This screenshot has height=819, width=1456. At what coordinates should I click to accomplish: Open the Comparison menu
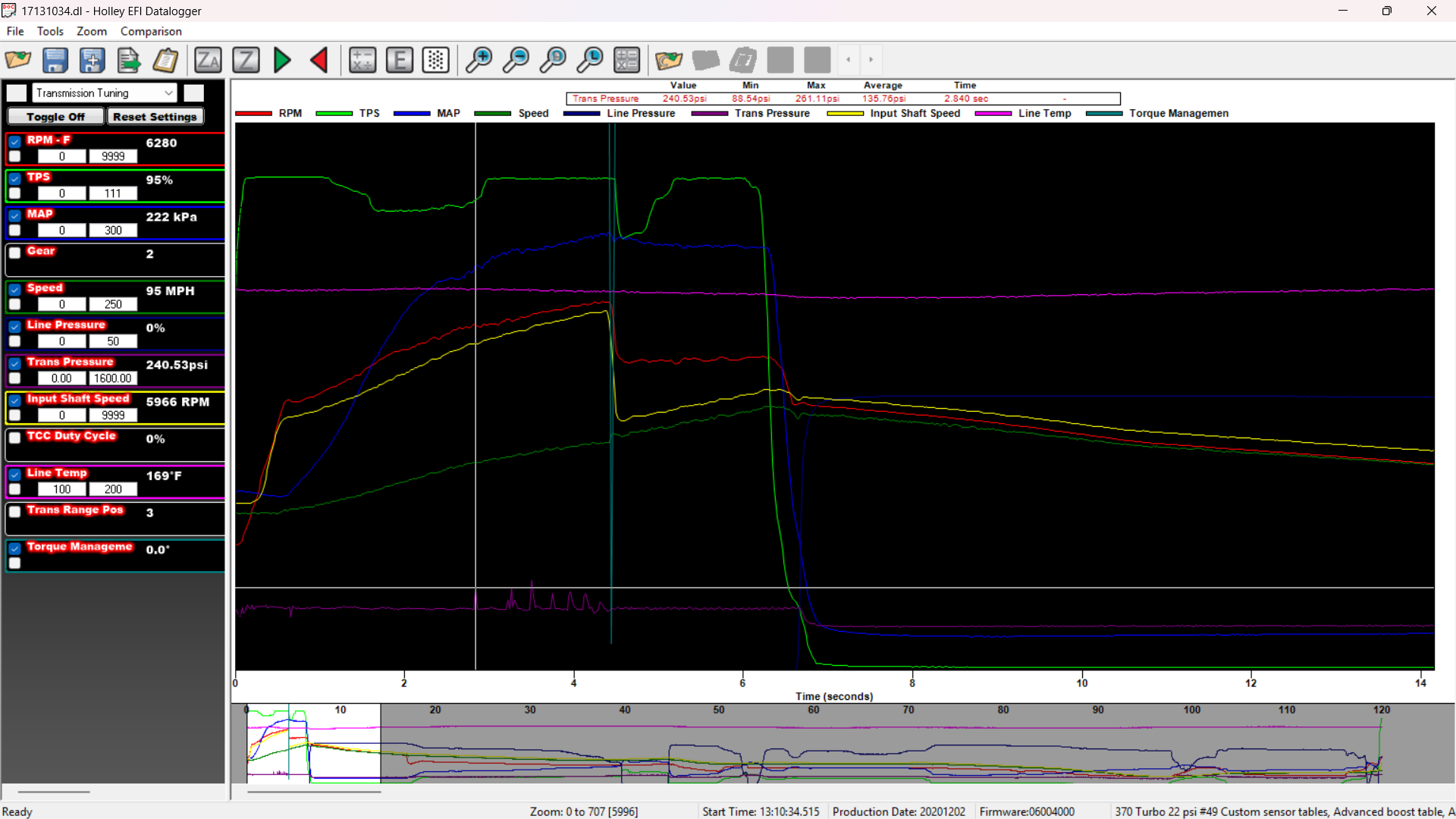point(151,31)
